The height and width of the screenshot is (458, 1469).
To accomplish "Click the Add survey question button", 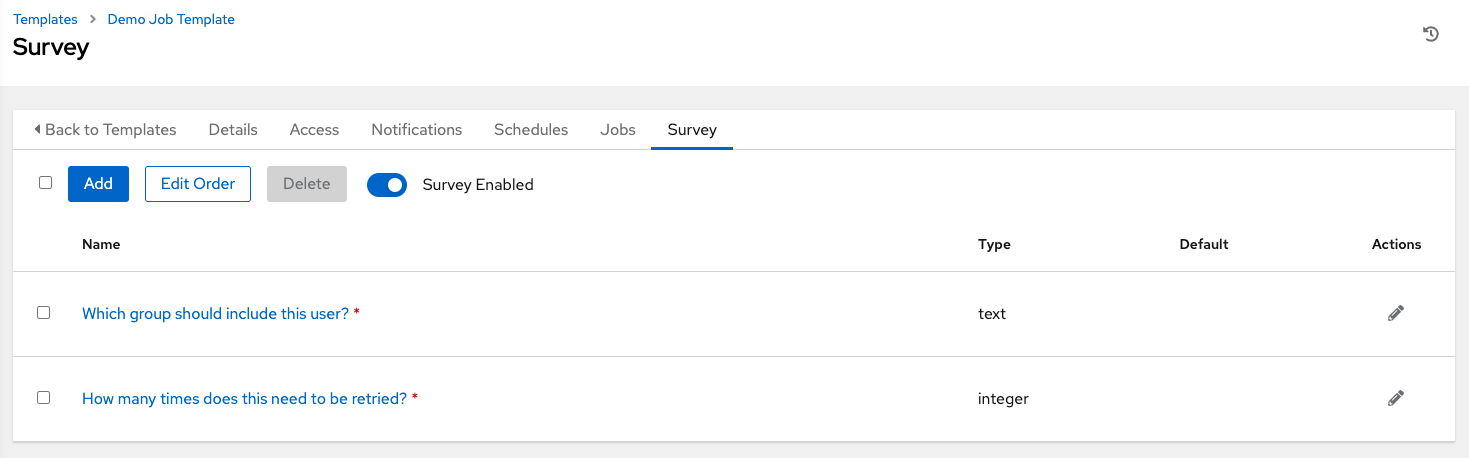I will click(x=98, y=184).
